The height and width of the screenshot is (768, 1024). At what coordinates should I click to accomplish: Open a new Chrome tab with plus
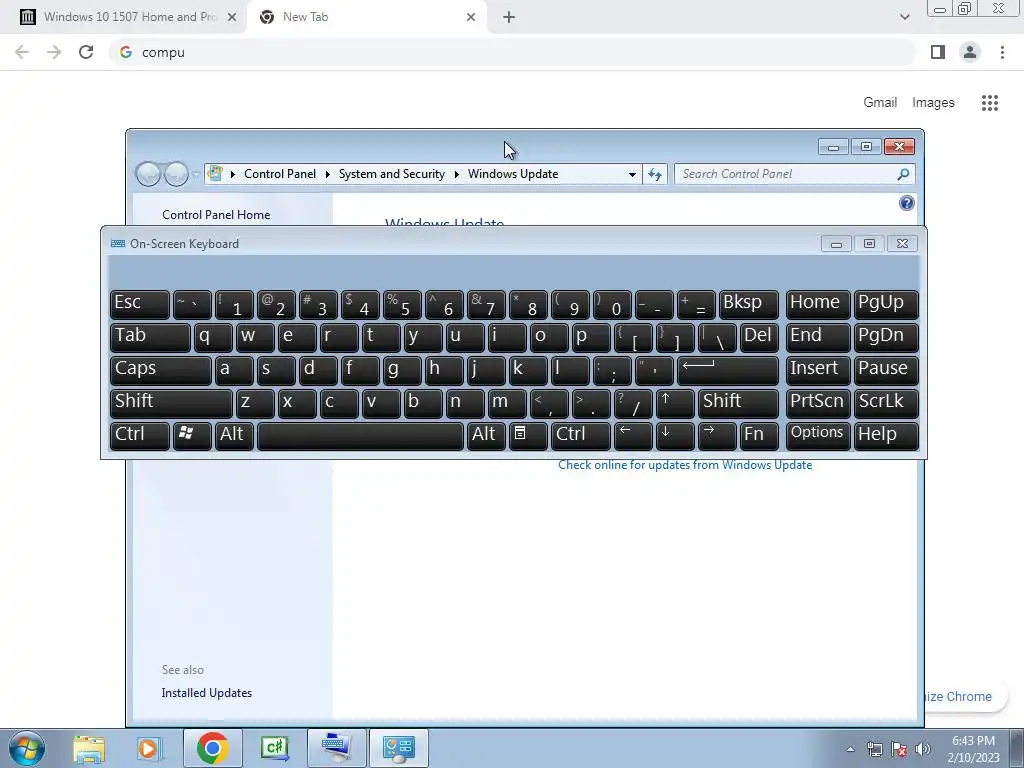(x=509, y=17)
